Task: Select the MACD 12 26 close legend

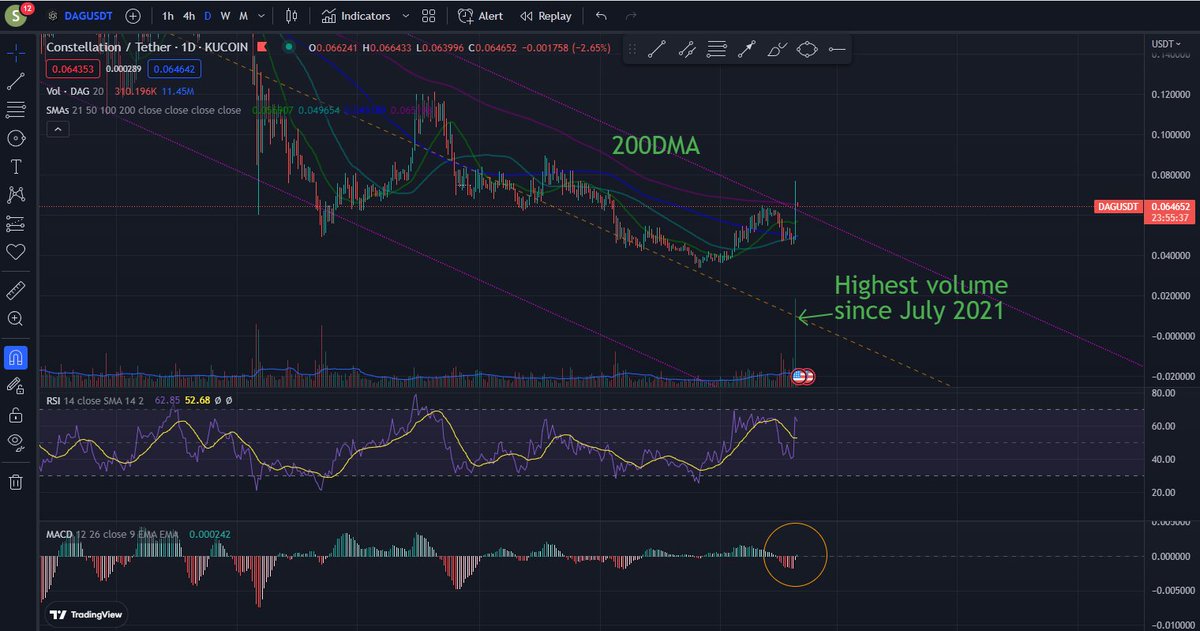Action: 112,534
